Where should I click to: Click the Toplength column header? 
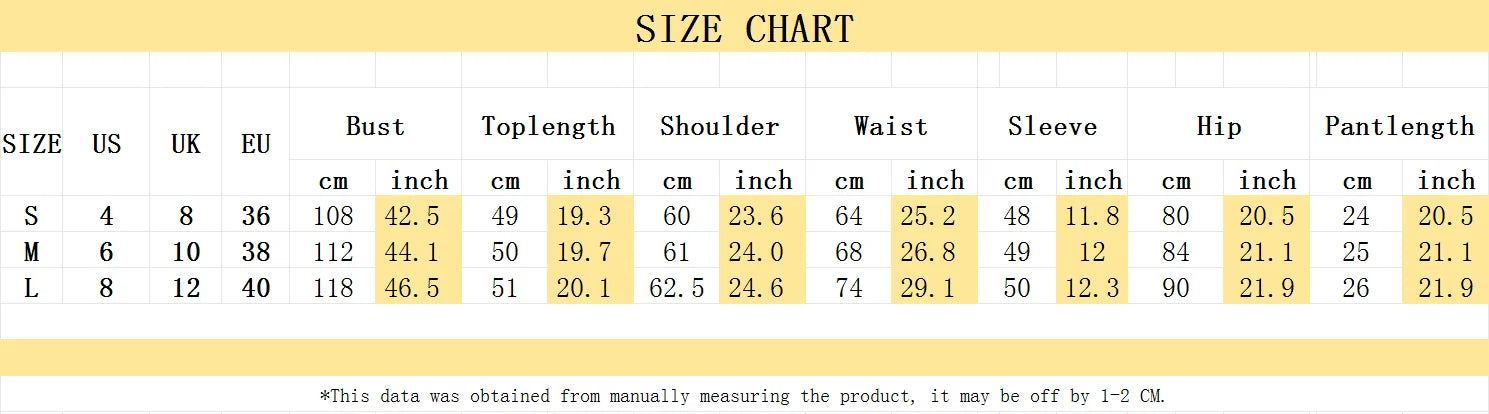pyautogui.click(x=548, y=127)
